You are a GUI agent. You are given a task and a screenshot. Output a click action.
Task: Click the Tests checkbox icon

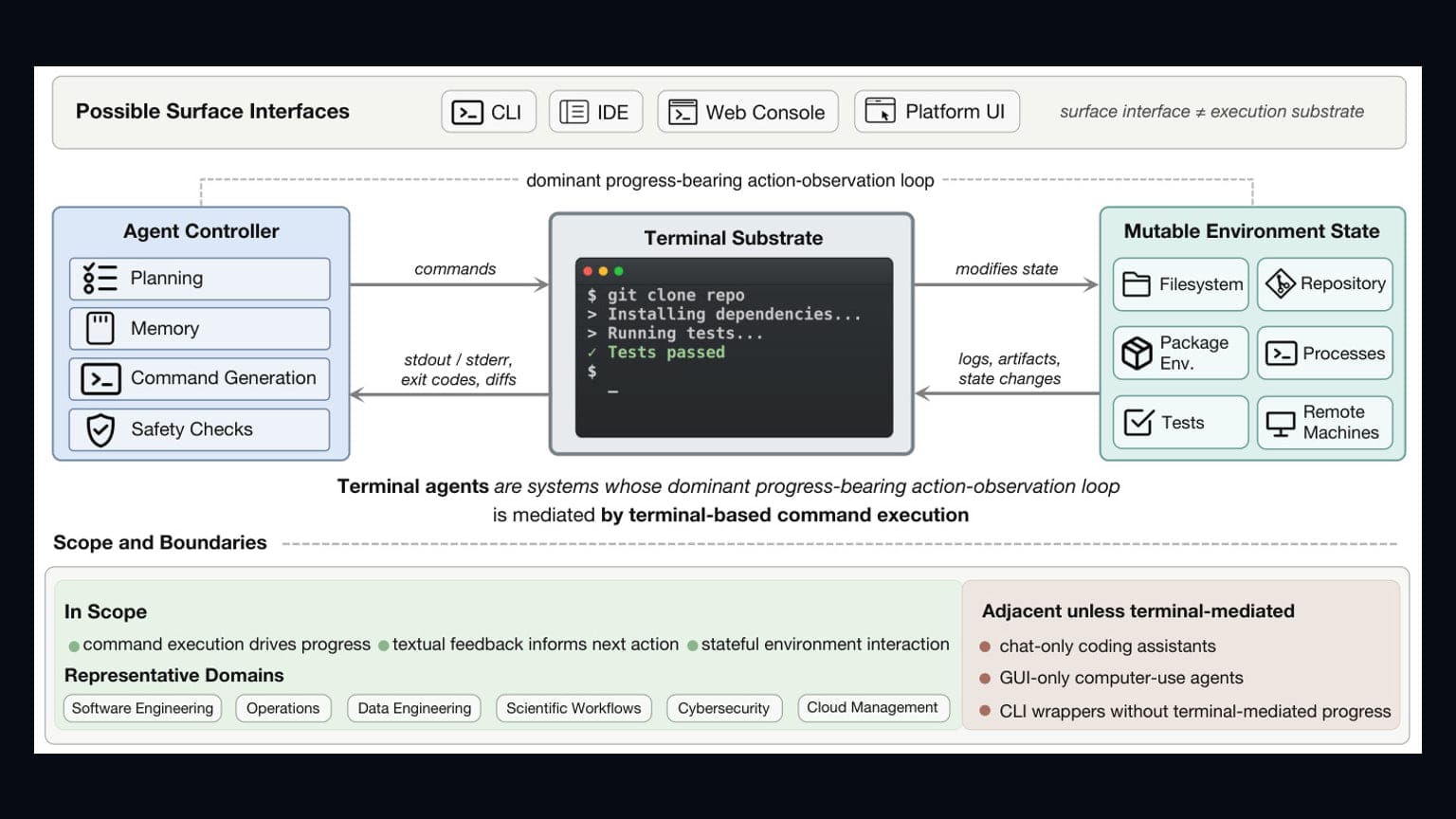(1138, 422)
